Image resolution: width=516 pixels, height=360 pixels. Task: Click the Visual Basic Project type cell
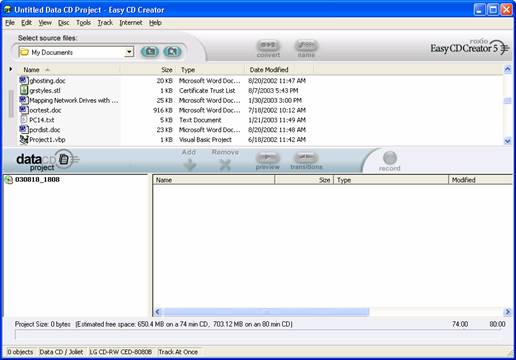(205, 140)
